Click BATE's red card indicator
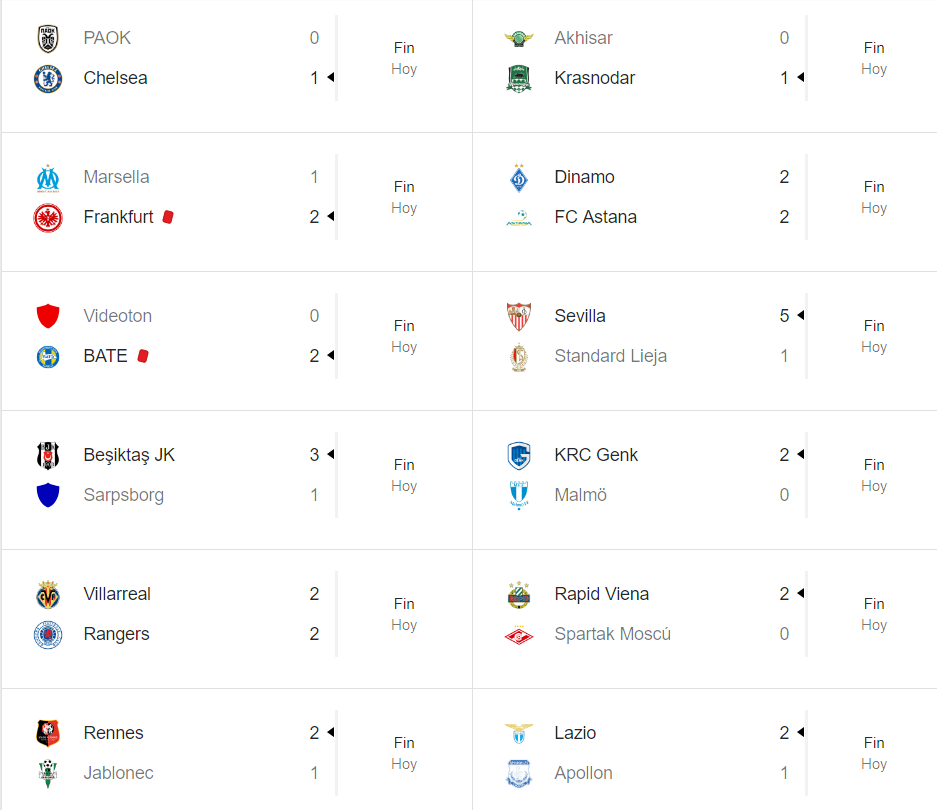 click(x=143, y=356)
